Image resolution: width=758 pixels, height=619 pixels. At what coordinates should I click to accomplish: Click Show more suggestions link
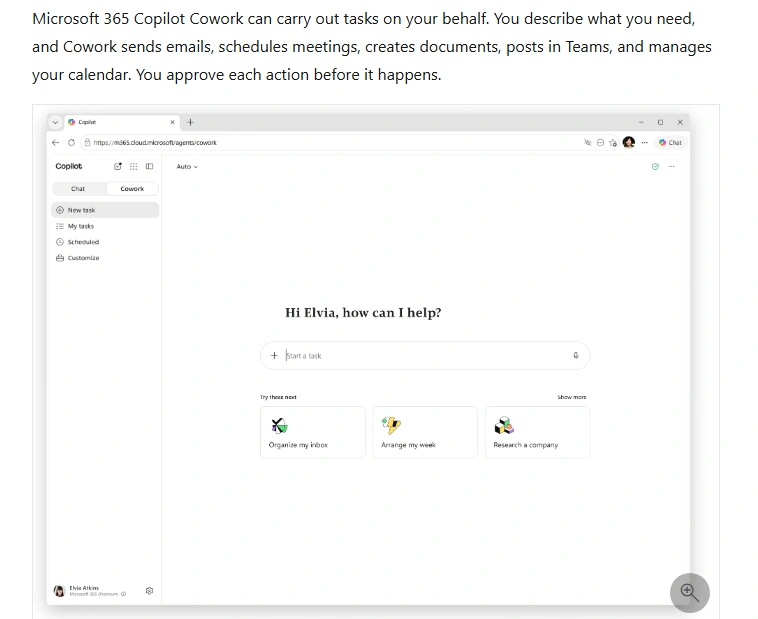coord(572,397)
